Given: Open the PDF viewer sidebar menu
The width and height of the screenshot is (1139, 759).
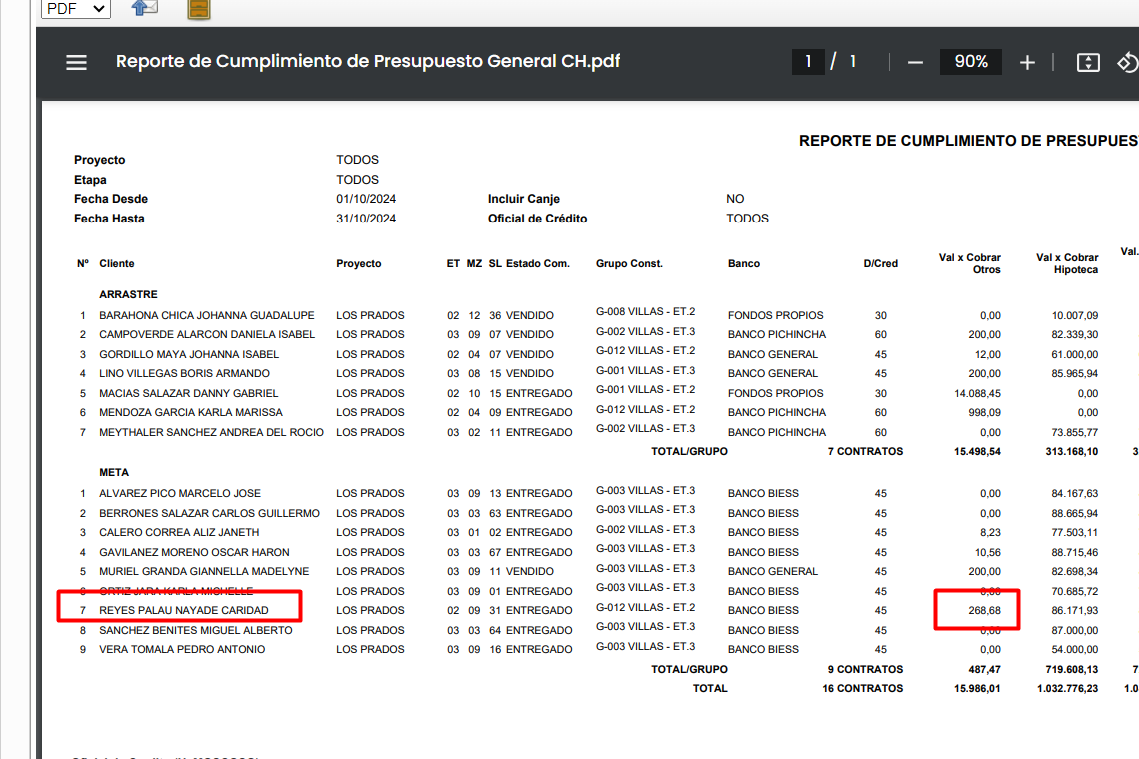Looking at the screenshot, I should [x=77, y=62].
